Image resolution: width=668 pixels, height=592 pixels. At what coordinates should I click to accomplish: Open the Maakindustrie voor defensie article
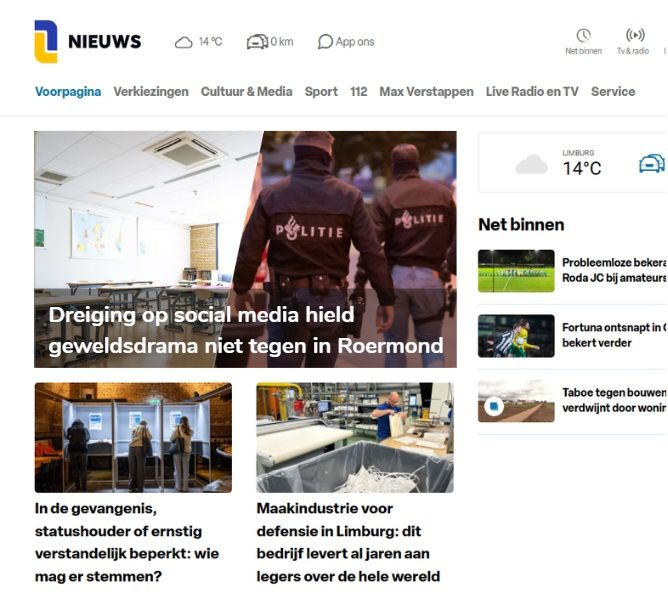pos(348,542)
